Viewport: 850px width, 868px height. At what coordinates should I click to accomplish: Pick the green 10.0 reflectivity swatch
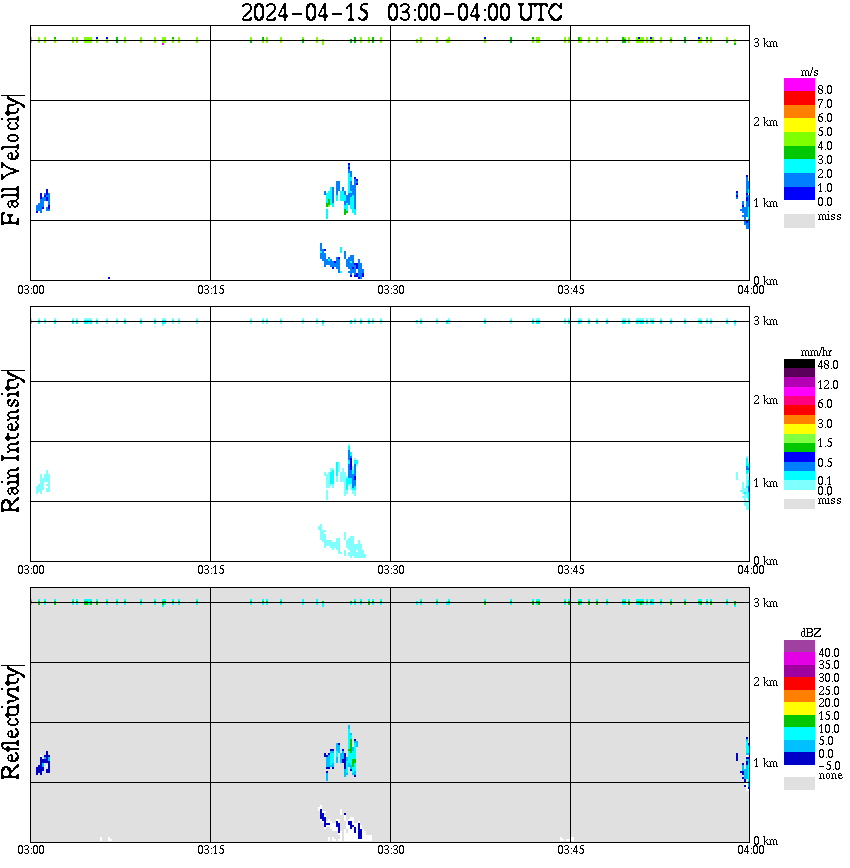(799, 721)
